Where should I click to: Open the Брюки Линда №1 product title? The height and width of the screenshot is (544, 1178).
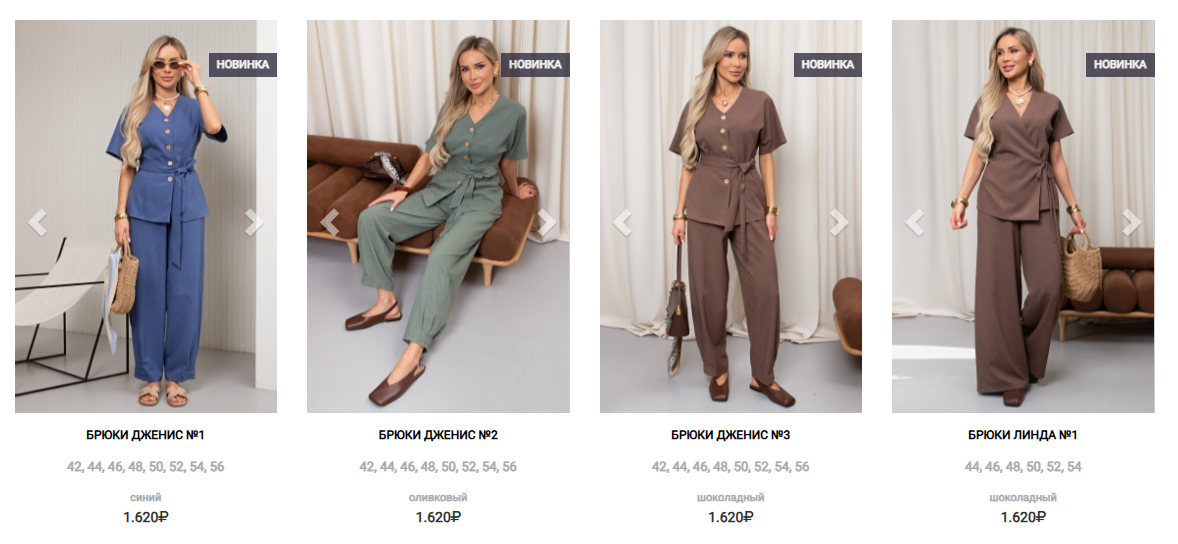pyautogui.click(x=1022, y=435)
